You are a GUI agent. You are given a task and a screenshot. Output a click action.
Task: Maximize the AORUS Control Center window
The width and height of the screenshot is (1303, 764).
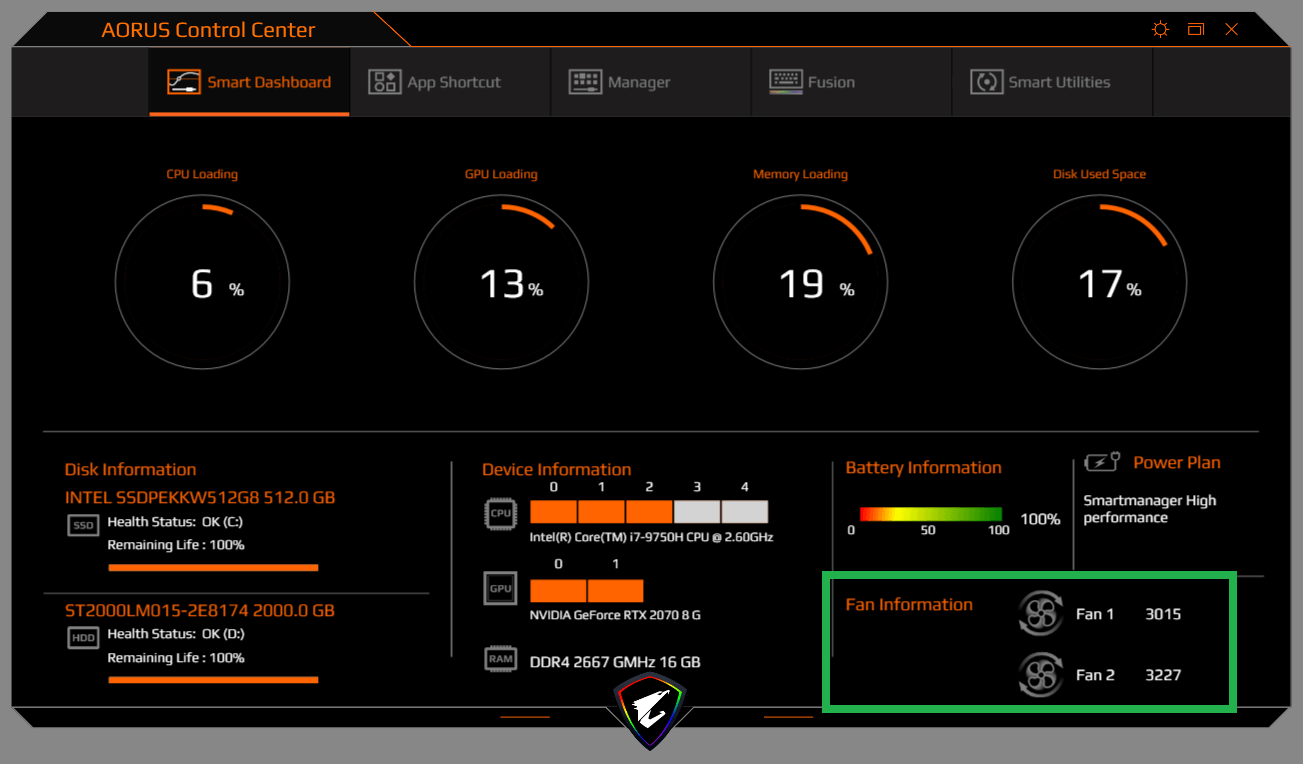click(1195, 30)
